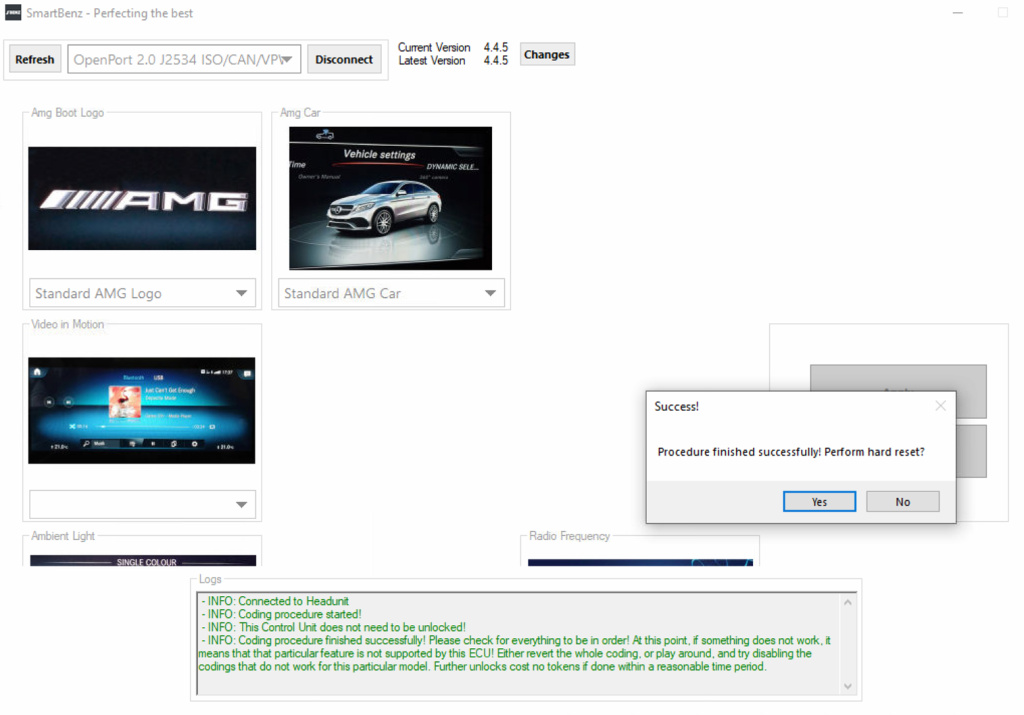This screenshot has width=1024, height=715.
Task: Expand the Standard AMG Car dropdown
Action: point(391,293)
